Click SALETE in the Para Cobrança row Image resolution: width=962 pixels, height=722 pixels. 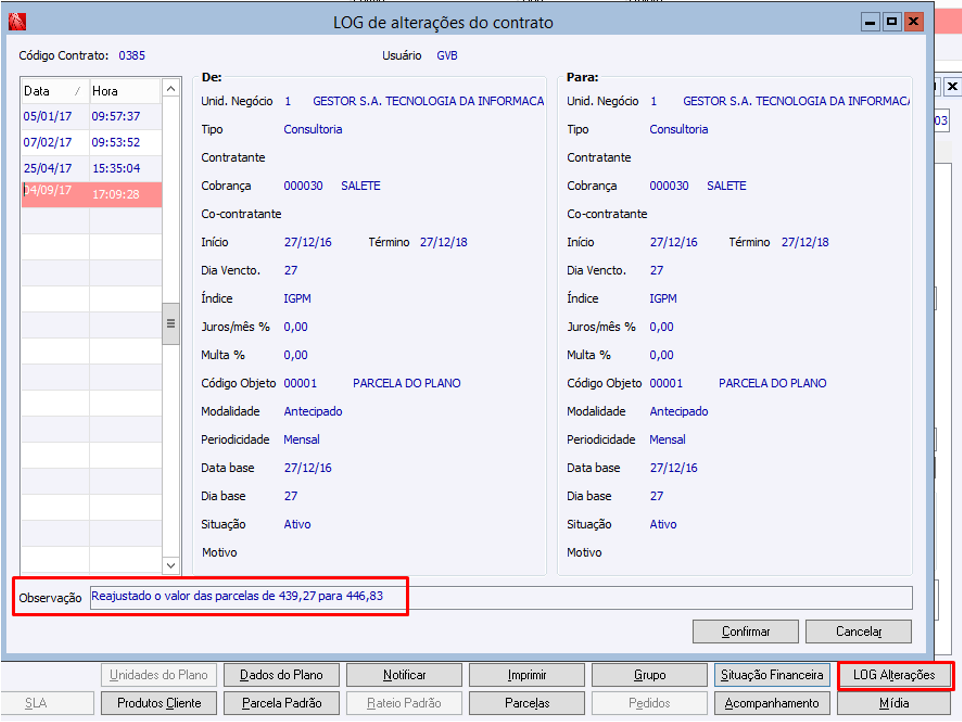(x=726, y=186)
